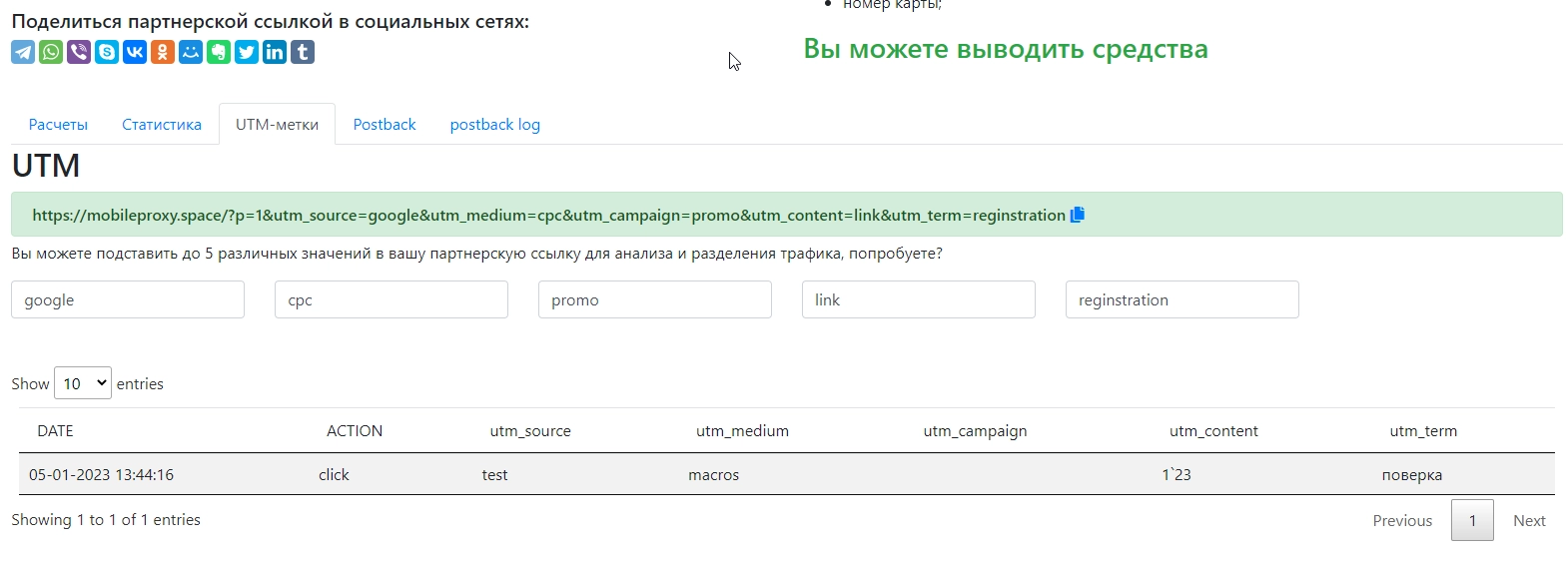
Task: Go to the postback log tab
Action: [495, 125]
